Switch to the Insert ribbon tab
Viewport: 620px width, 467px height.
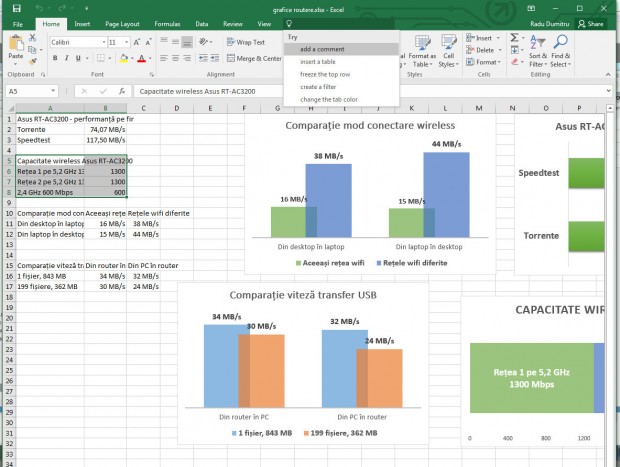(x=82, y=24)
